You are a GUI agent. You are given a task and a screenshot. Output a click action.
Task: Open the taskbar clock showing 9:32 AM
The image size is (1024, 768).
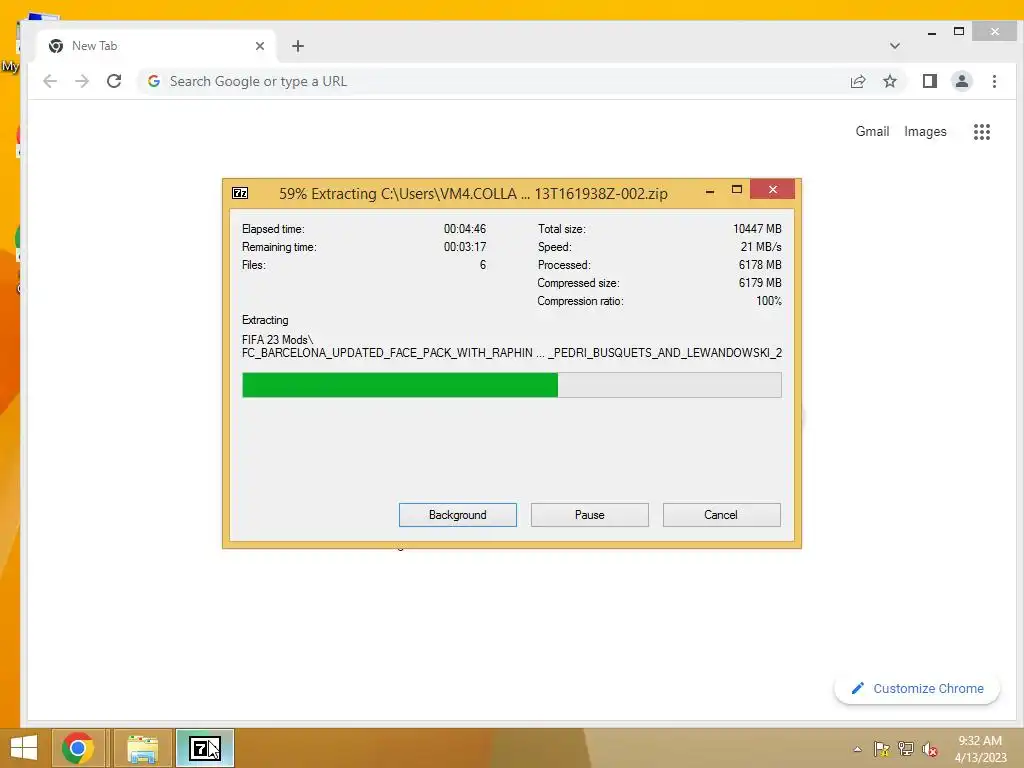point(980,749)
